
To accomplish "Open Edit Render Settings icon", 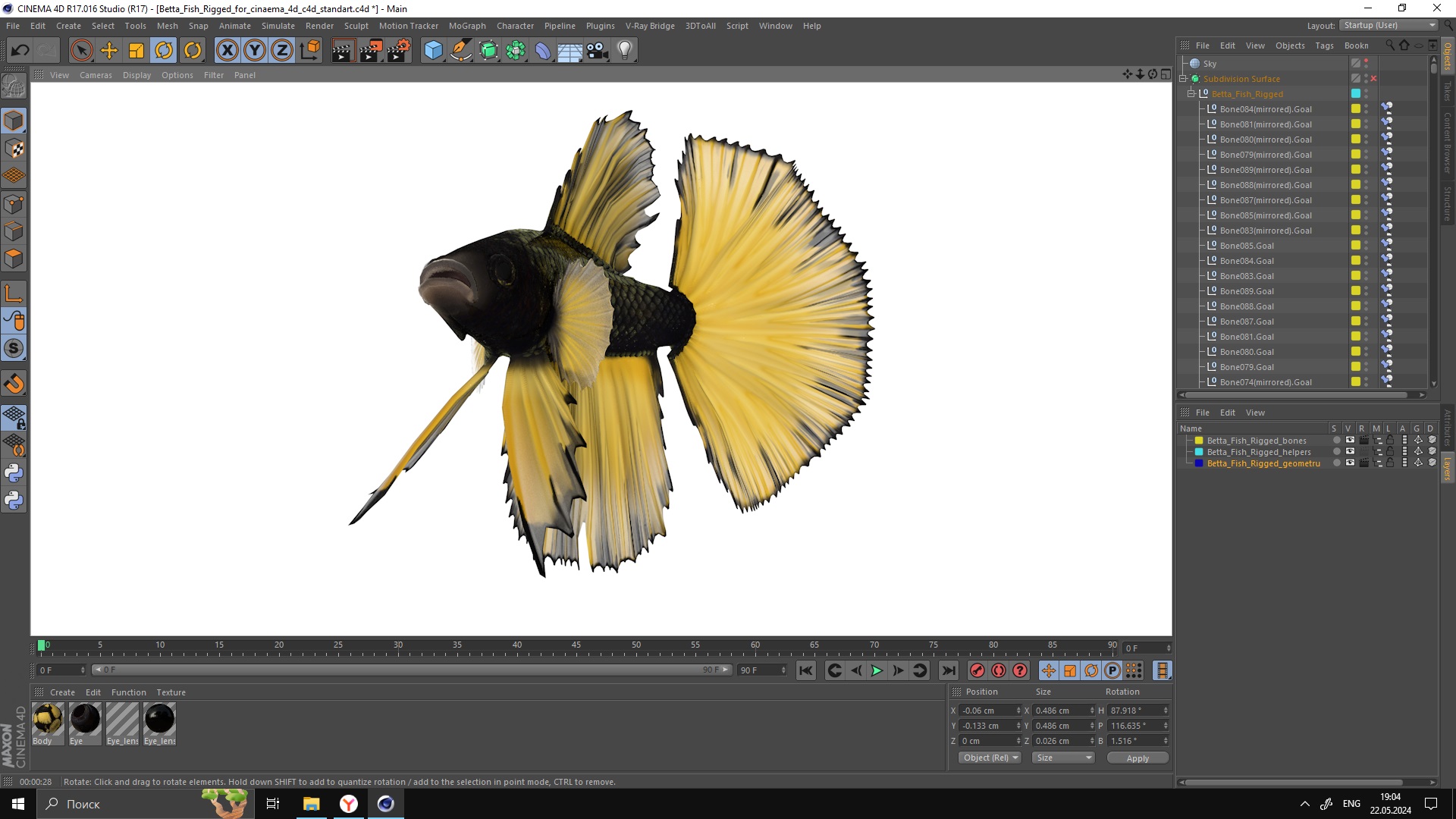I will click(x=399, y=51).
